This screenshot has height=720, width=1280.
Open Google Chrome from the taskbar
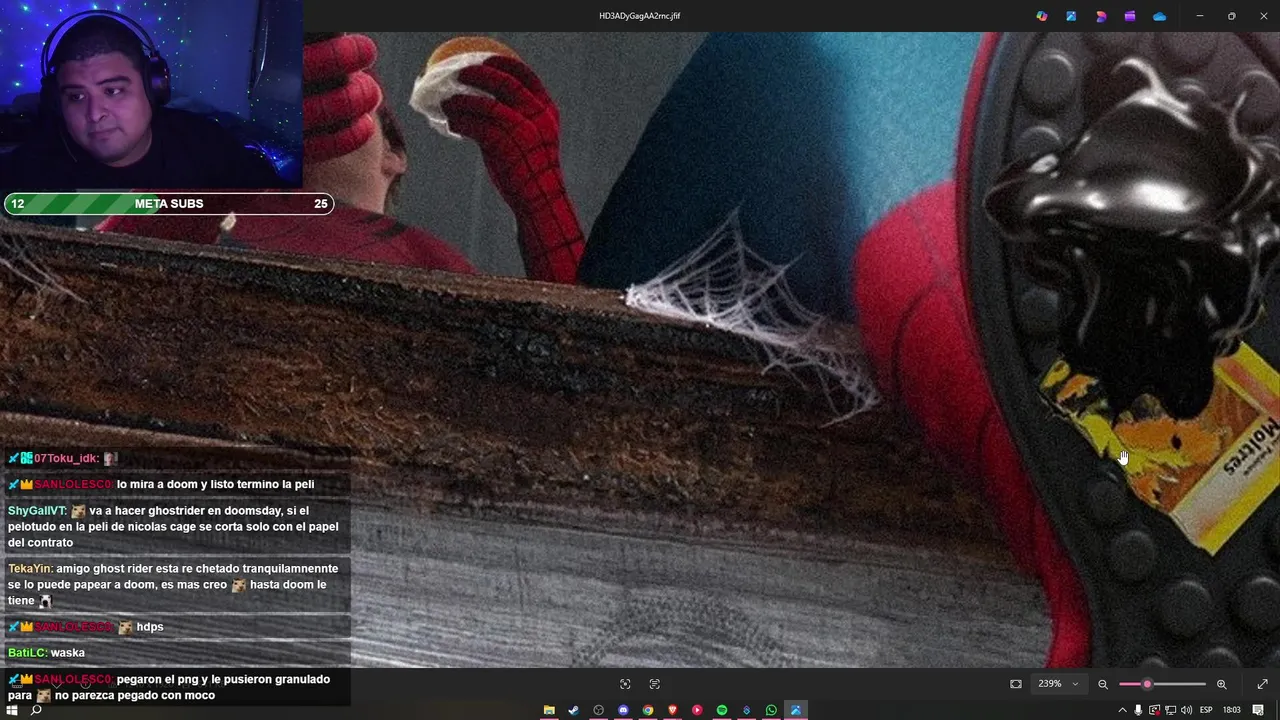[x=648, y=710]
